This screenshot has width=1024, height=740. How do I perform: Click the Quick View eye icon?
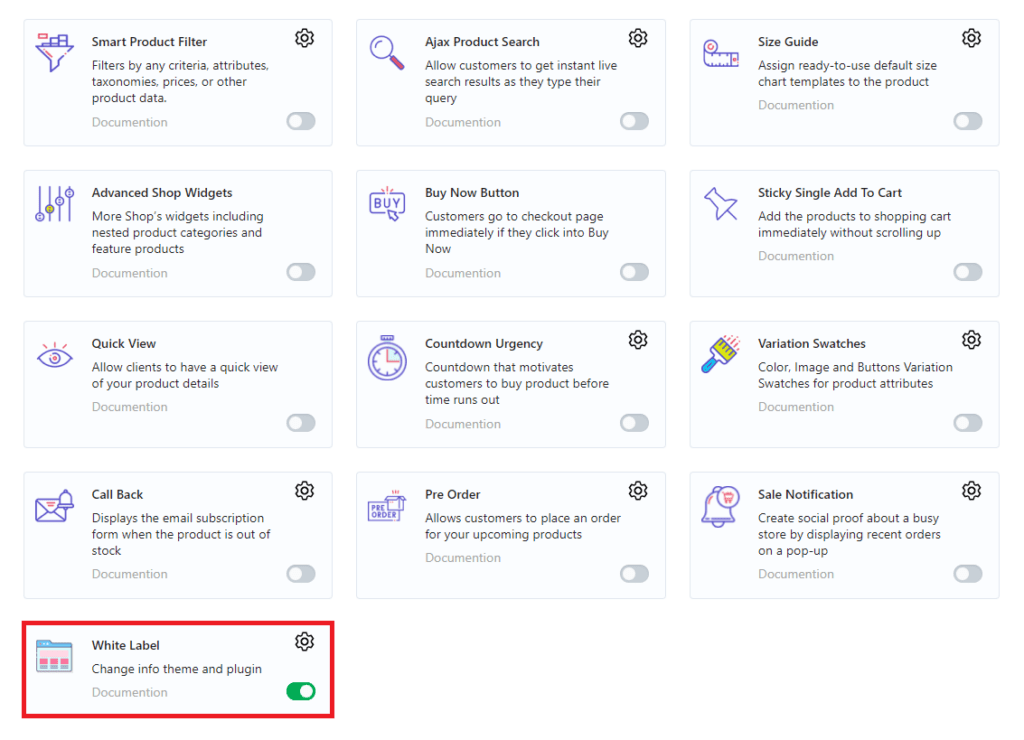[54, 356]
